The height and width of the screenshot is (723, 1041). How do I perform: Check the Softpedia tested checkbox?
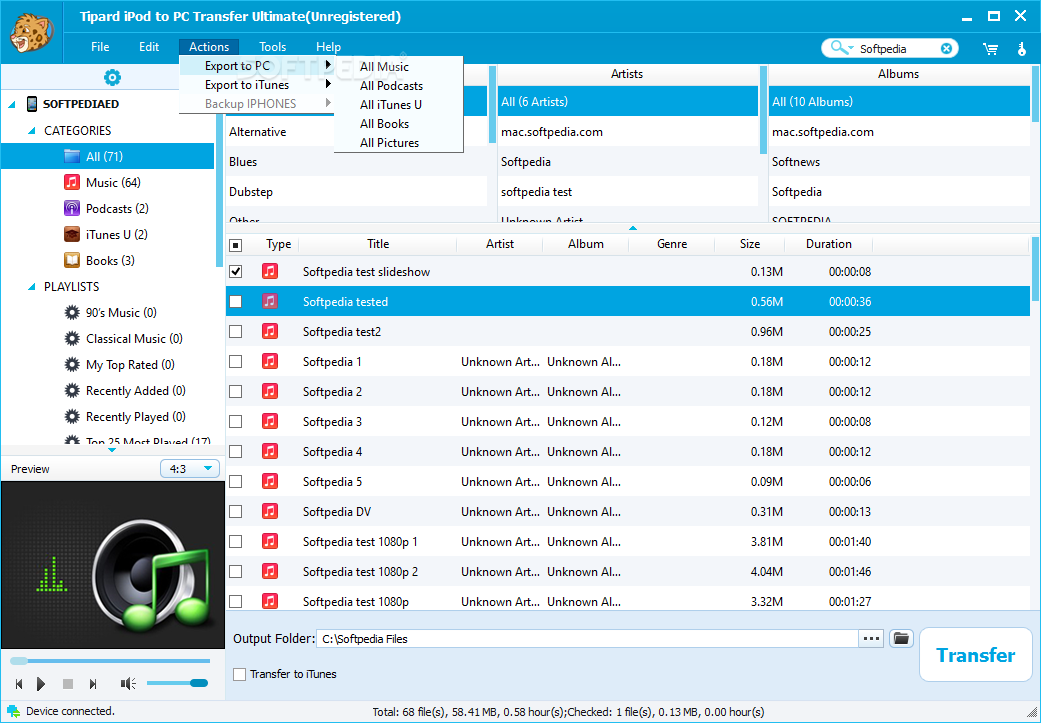[236, 301]
